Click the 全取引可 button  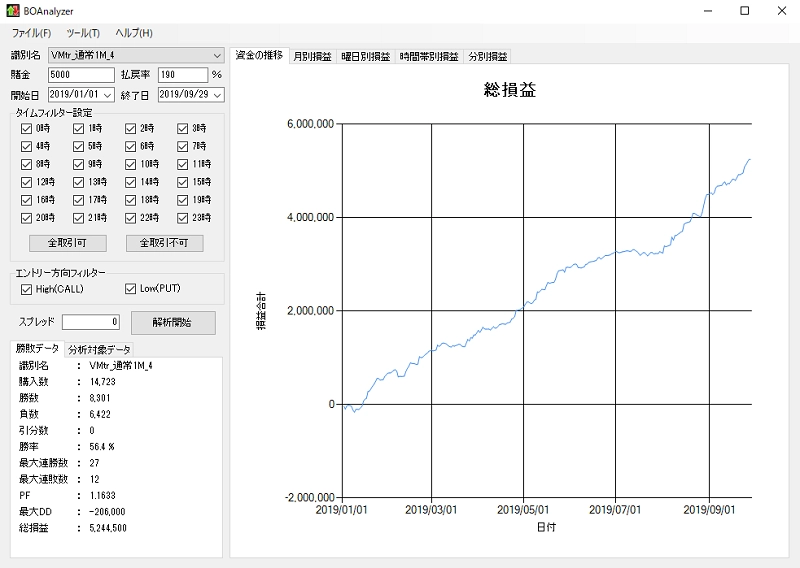(x=68, y=243)
